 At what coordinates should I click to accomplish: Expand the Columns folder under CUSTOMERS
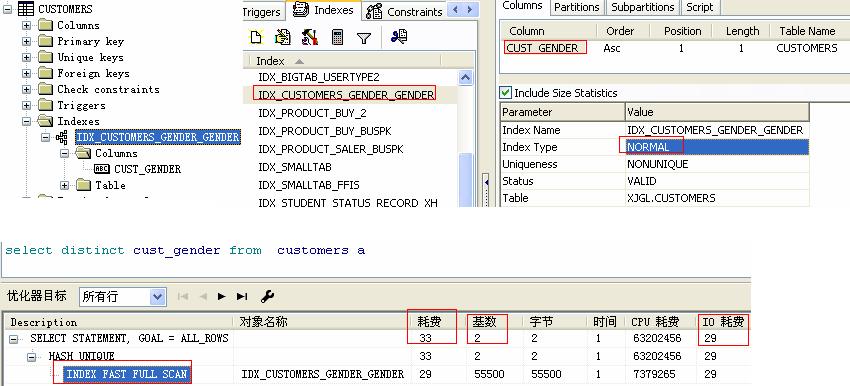tap(26, 25)
